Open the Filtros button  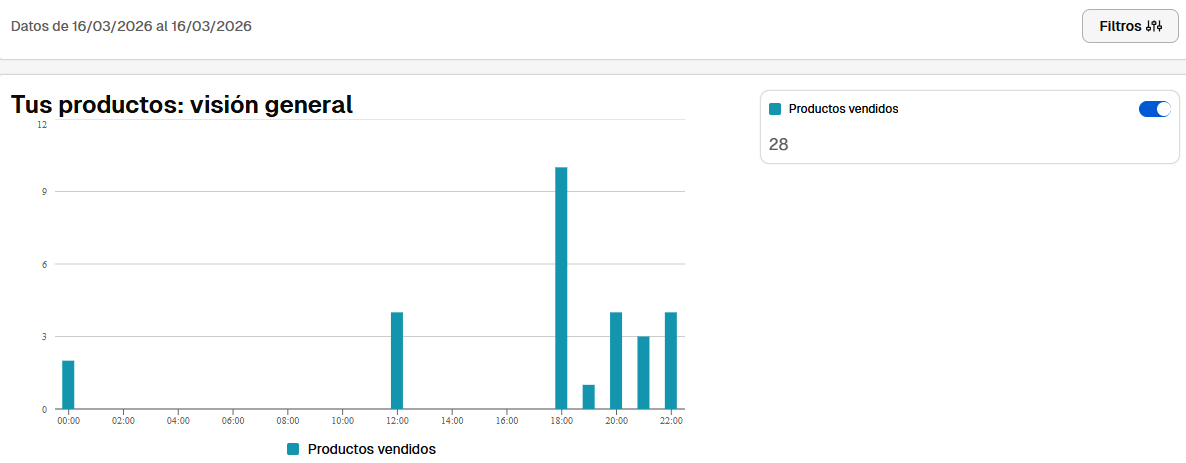click(x=1130, y=26)
